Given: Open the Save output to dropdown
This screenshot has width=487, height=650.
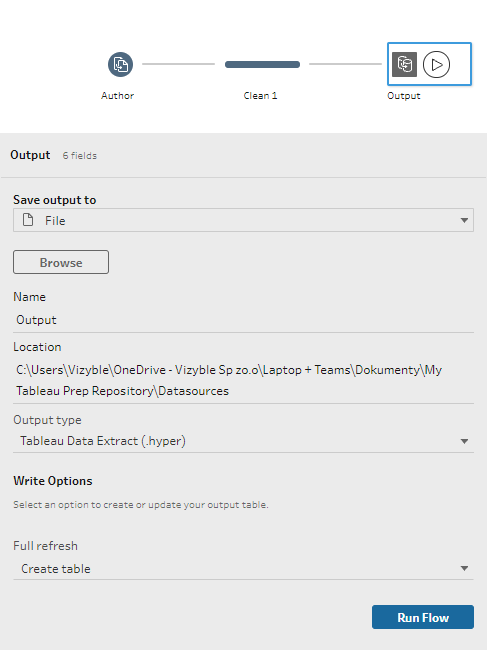Looking at the screenshot, I should tap(243, 220).
